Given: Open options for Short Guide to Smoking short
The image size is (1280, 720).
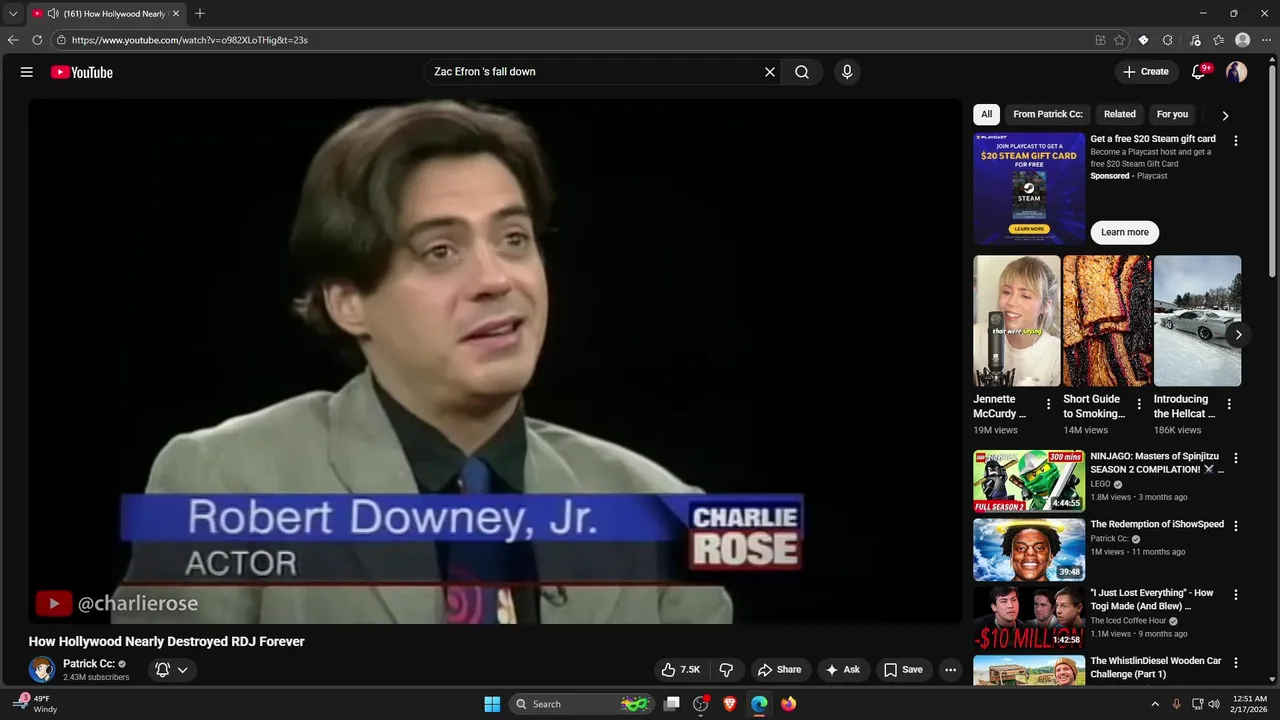Looking at the screenshot, I should (1139, 405).
